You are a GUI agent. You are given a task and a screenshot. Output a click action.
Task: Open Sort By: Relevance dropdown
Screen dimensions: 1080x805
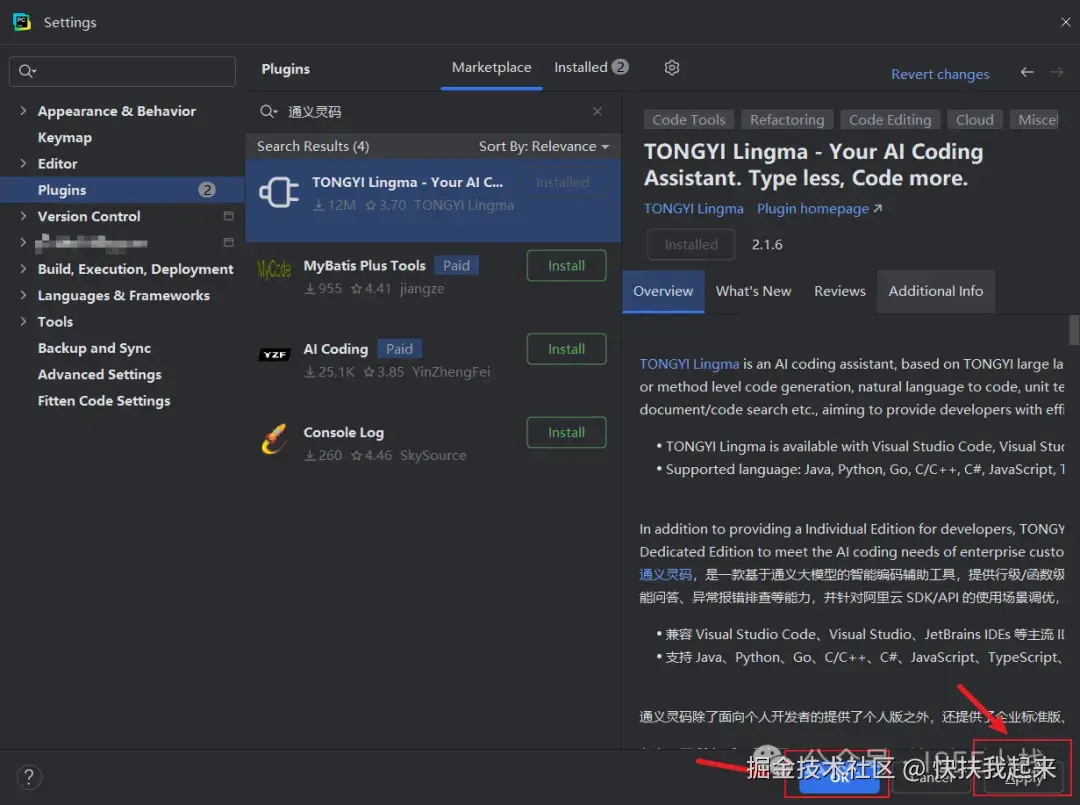coord(544,146)
